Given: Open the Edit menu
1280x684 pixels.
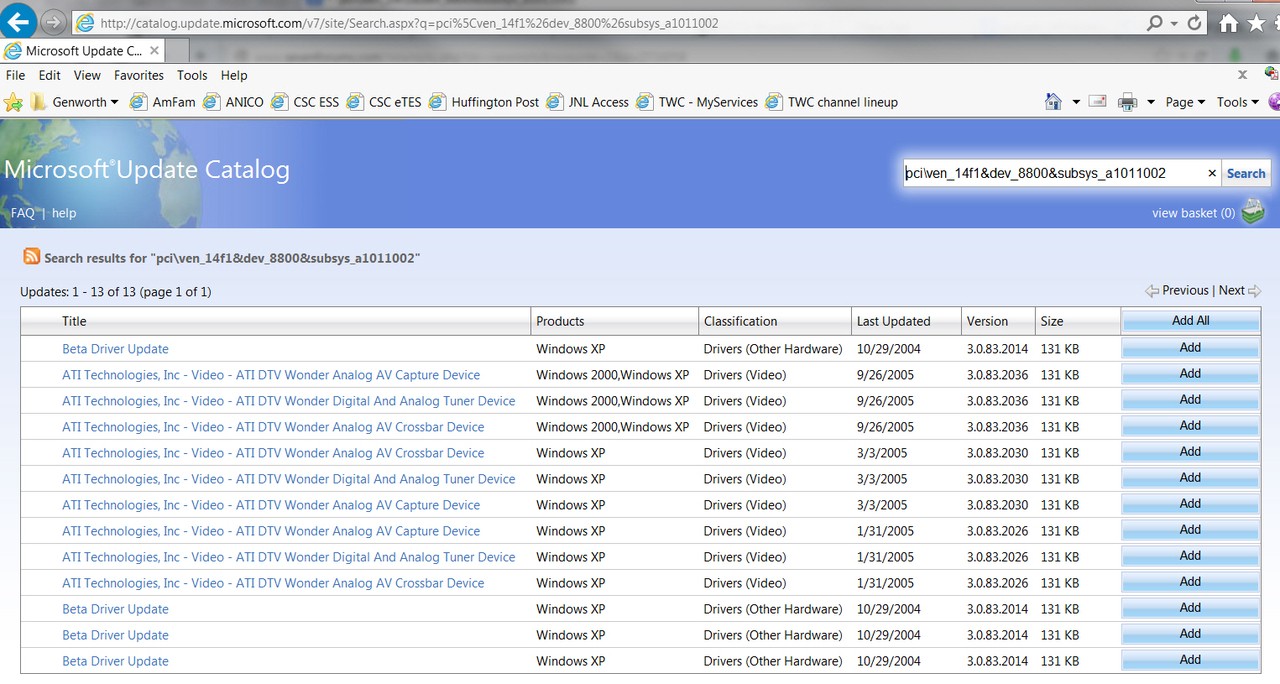Looking at the screenshot, I should tap(50, 75).
